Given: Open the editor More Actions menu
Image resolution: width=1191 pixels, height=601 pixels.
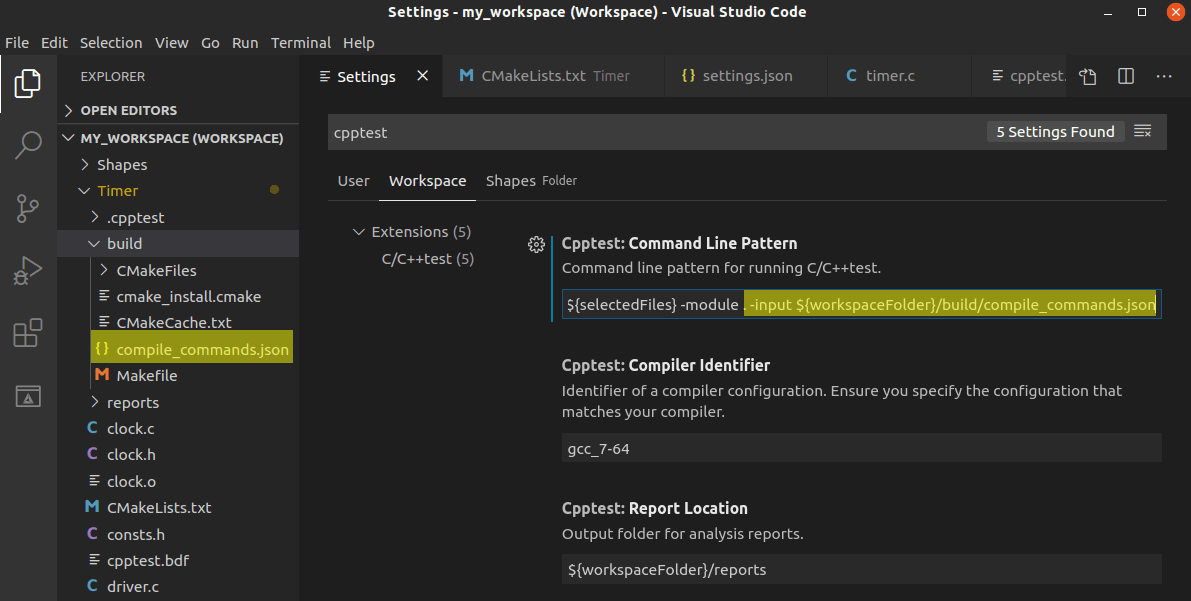Looking at the screenshot, I should [1164, 77].
